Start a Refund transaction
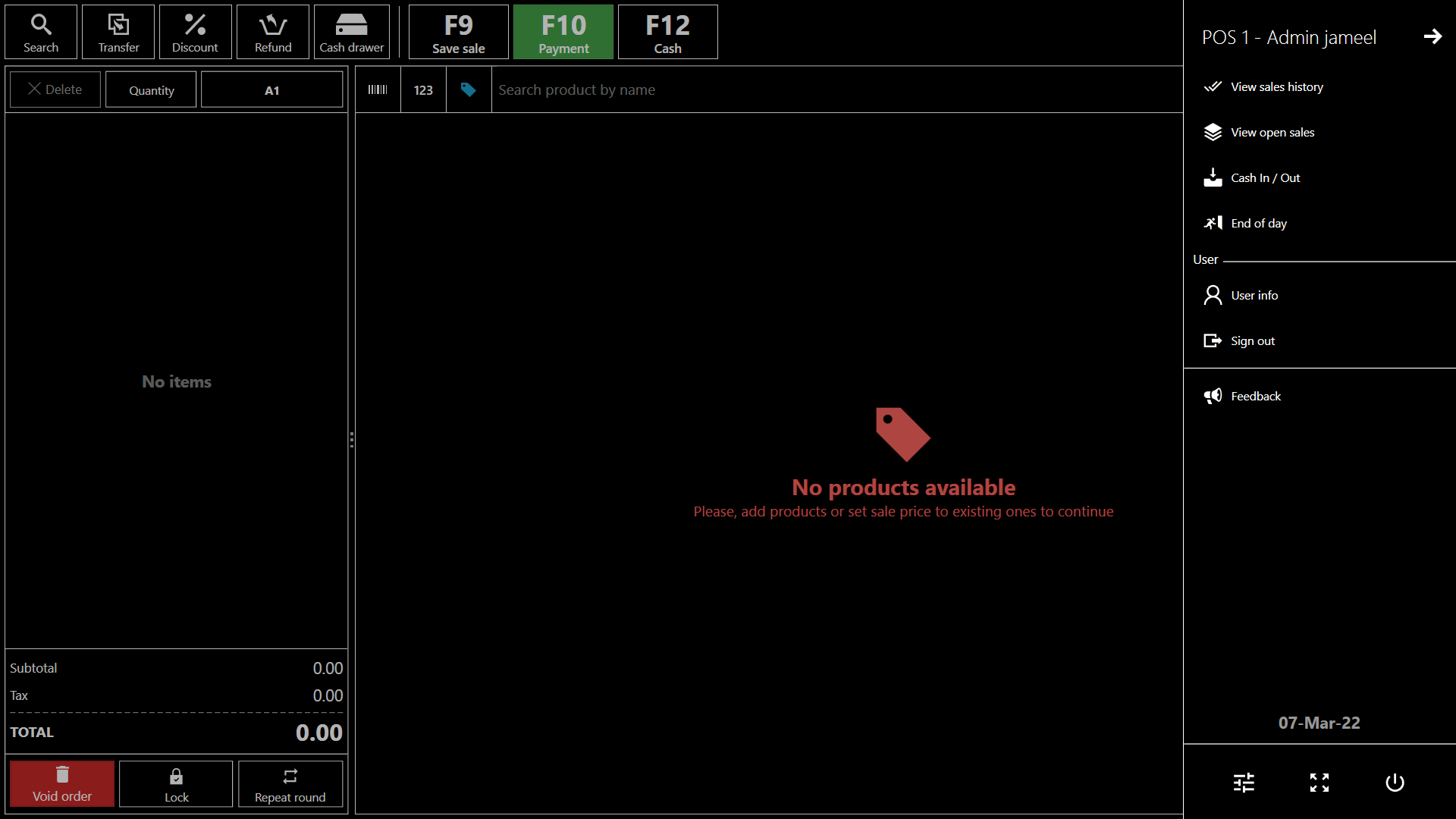 273,32
